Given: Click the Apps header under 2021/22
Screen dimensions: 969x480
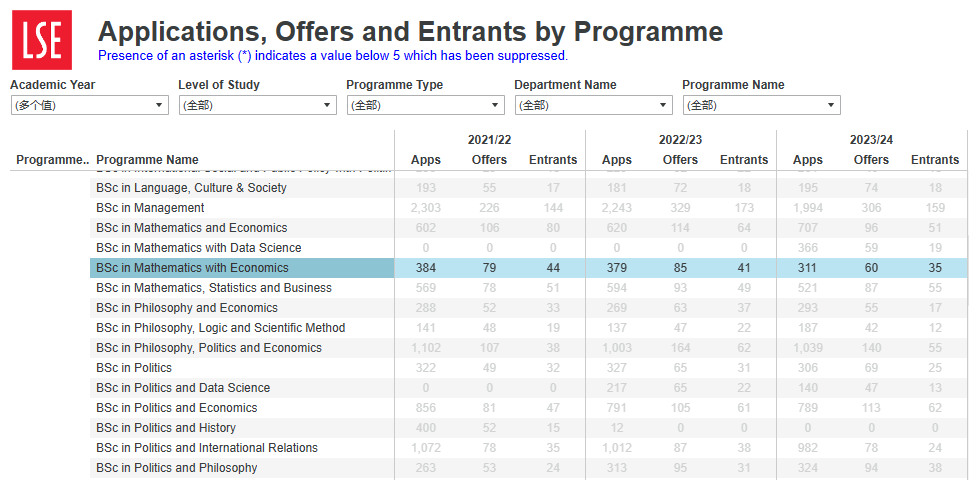Looking at the screenshot, I should tap(426, 160).
